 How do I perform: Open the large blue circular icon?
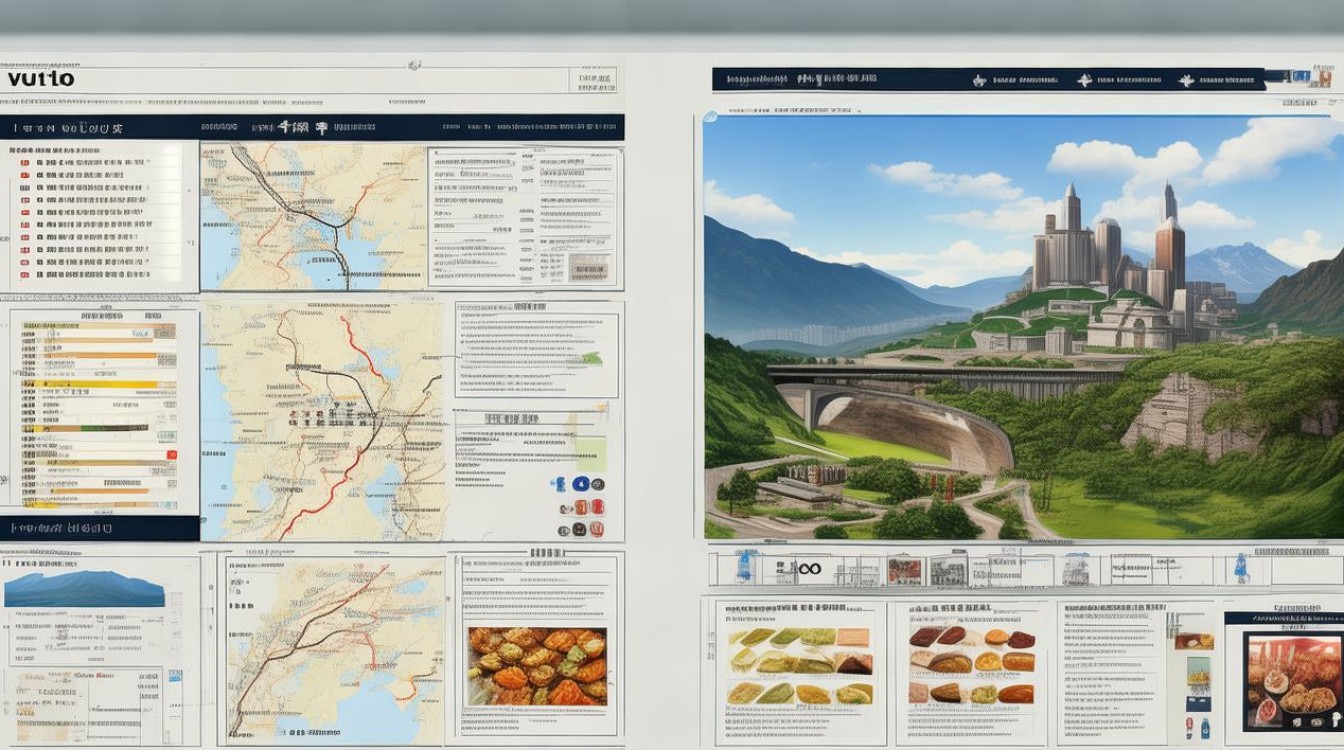click(579, 483)
